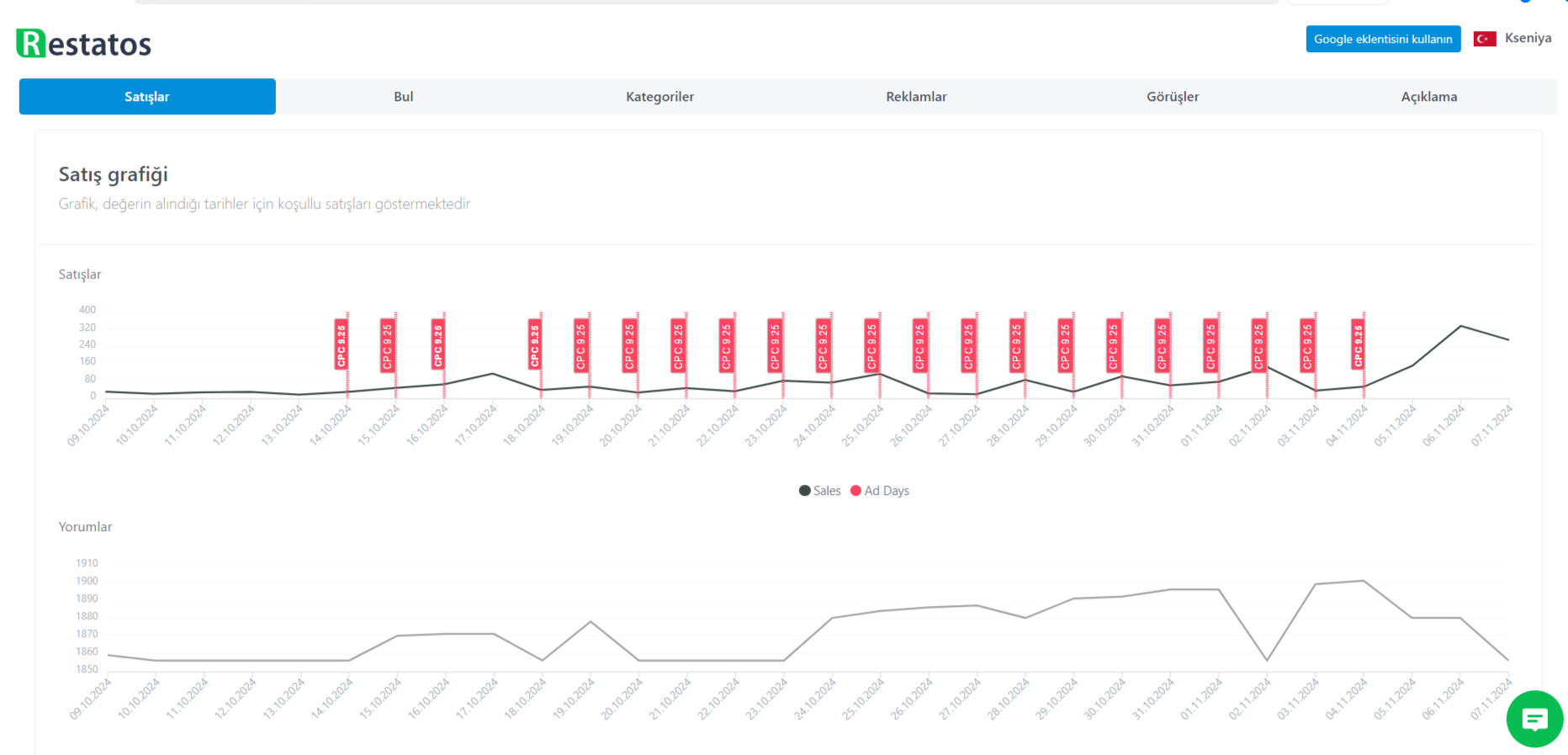
Task: Select the Turkish flag language icon
Action: 1485,39
